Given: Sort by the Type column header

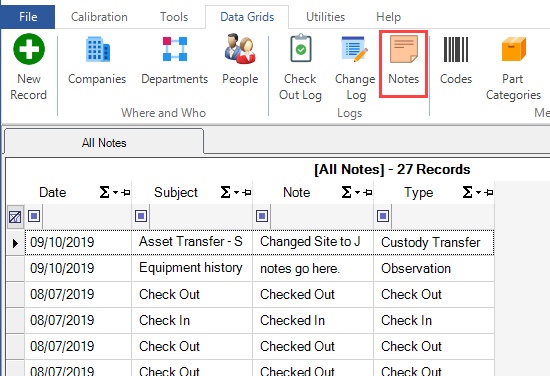Looking at the screenshot, I should [418, 193].
